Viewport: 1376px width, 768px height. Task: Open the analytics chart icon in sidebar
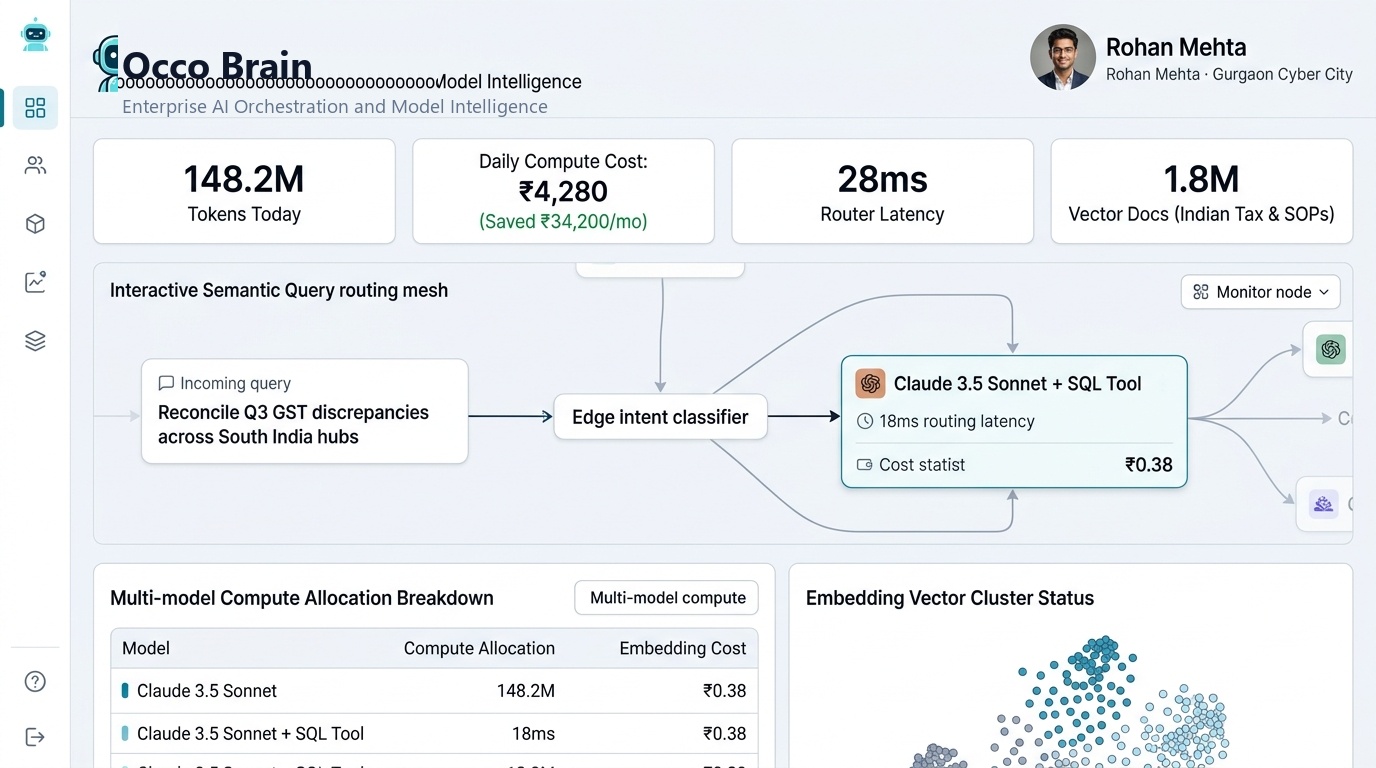coord(35,282)
